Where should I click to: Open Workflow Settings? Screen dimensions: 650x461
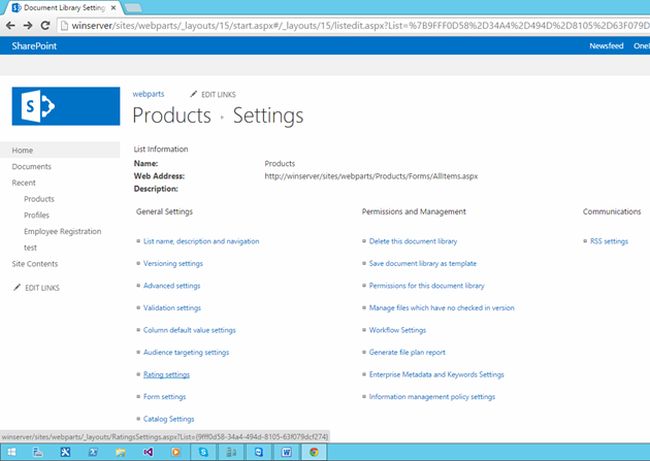[x=398, y=330]
